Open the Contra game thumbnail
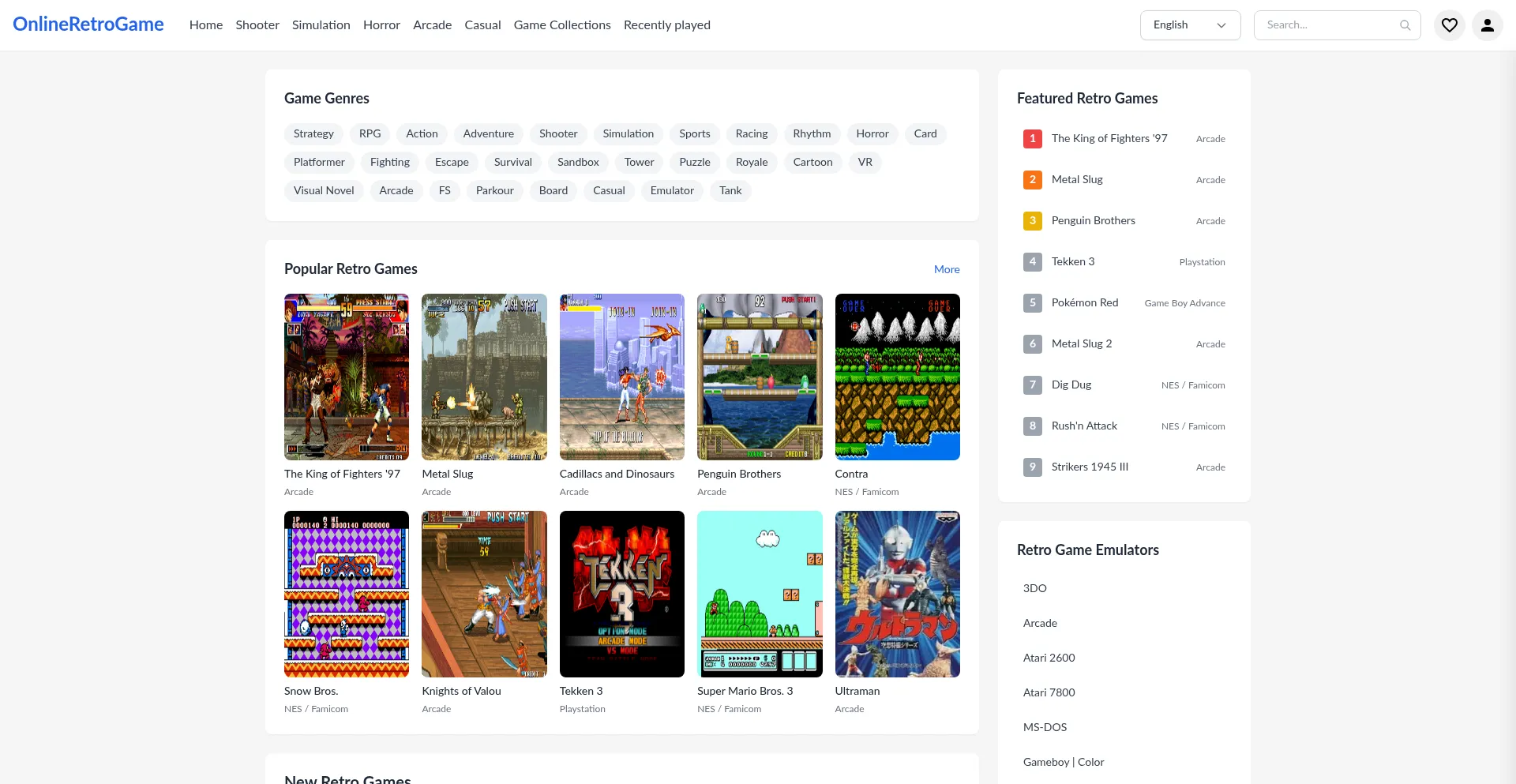1516x784 pixels. (x=898, y=377)
